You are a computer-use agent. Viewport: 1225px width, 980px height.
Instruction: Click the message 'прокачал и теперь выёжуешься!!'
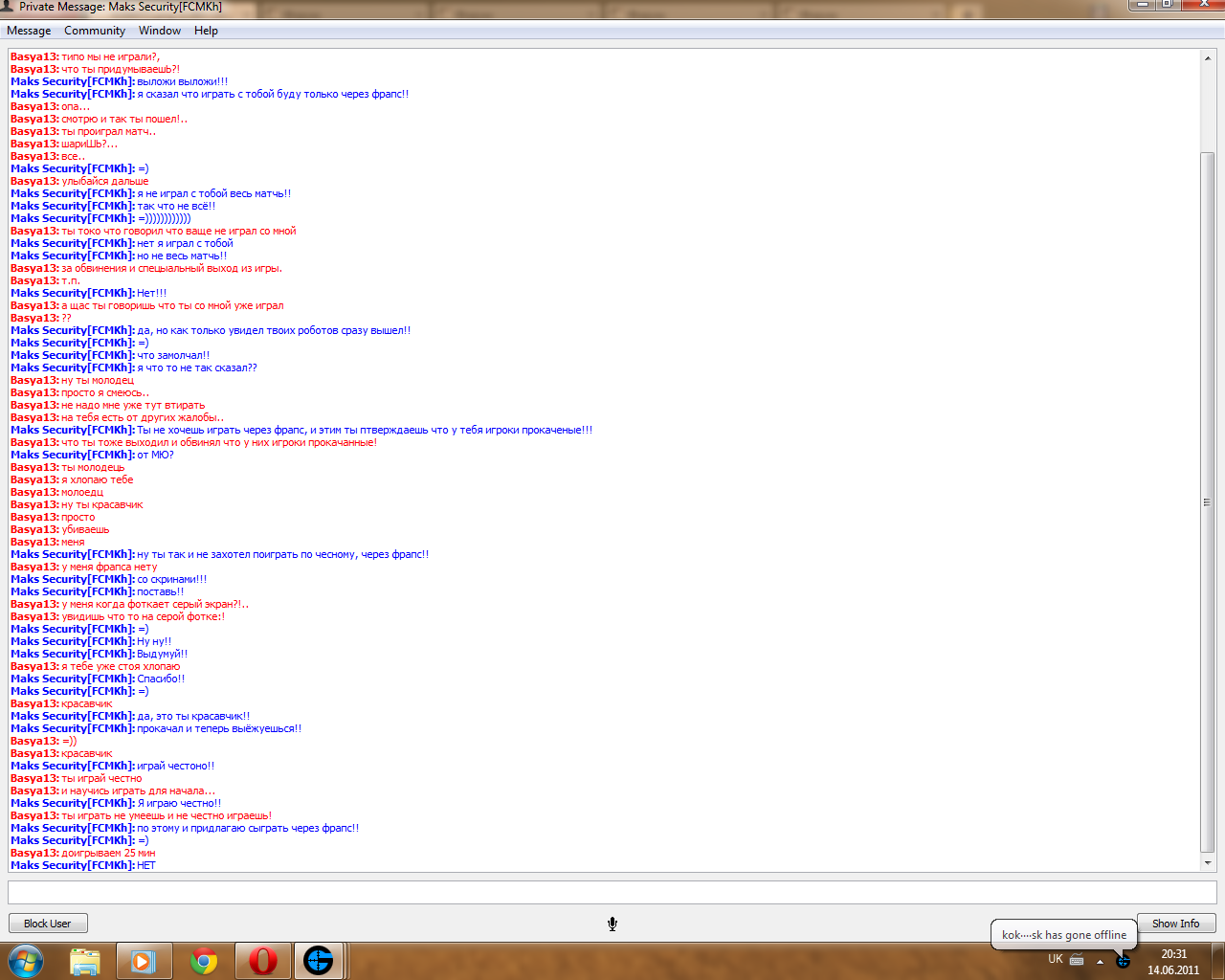tap(219, 728)
